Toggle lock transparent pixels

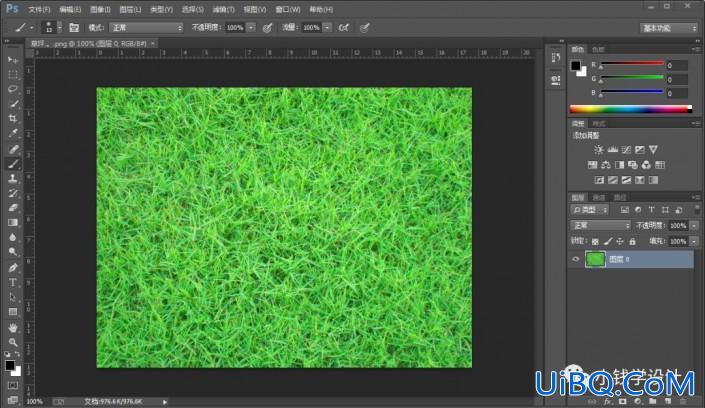(595, 242)
